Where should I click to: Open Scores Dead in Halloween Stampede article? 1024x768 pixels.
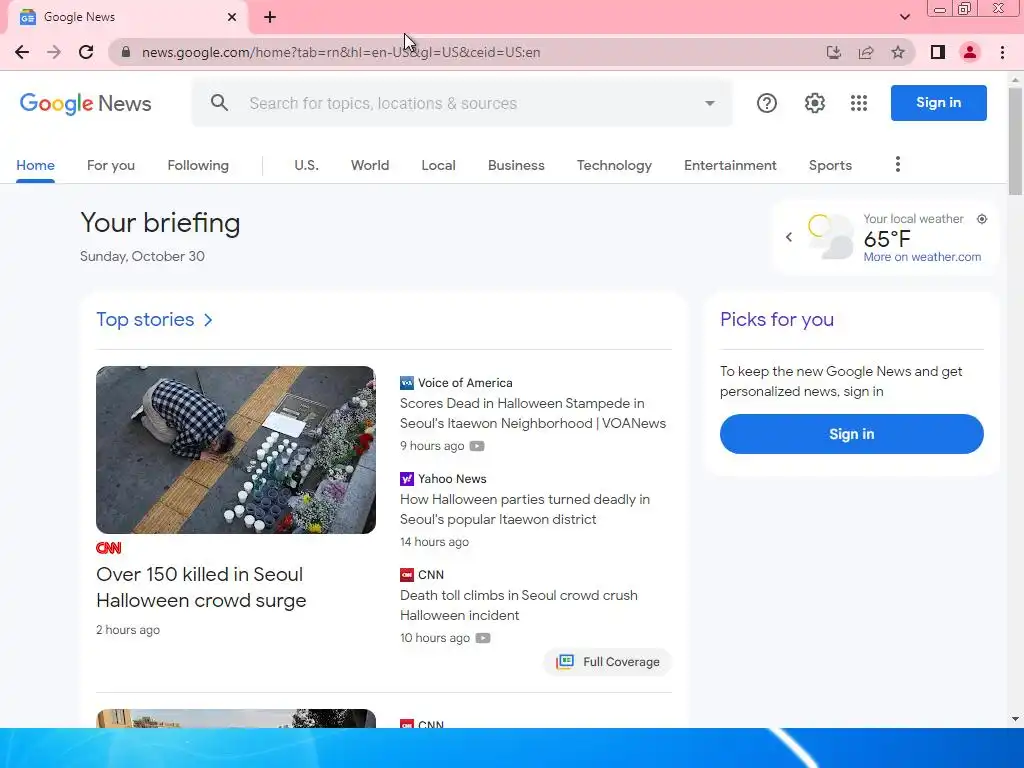click(x=533, y=413)
